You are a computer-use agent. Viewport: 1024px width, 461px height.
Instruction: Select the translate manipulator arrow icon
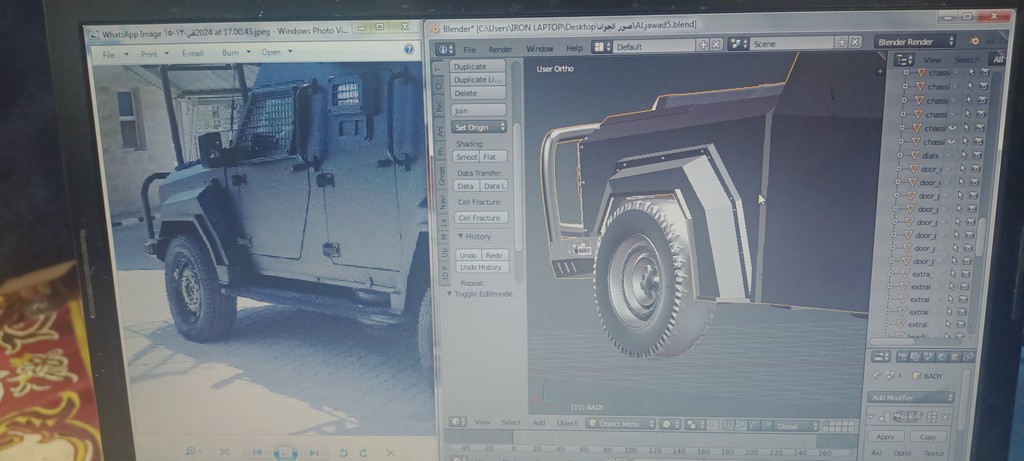point(741,426)
